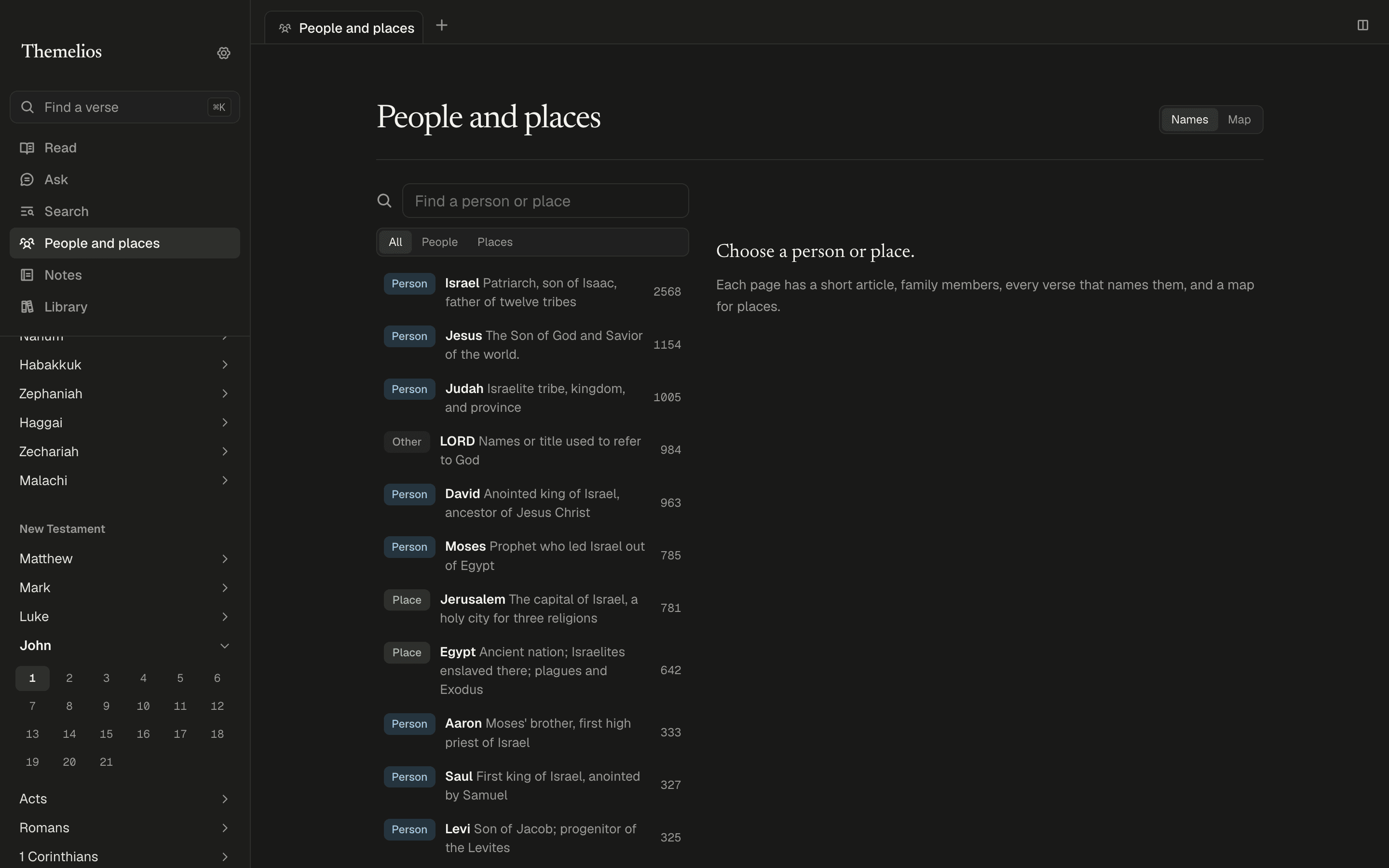Open the Jesus person entry
The image size is (1389, 868).
(532, 345)
